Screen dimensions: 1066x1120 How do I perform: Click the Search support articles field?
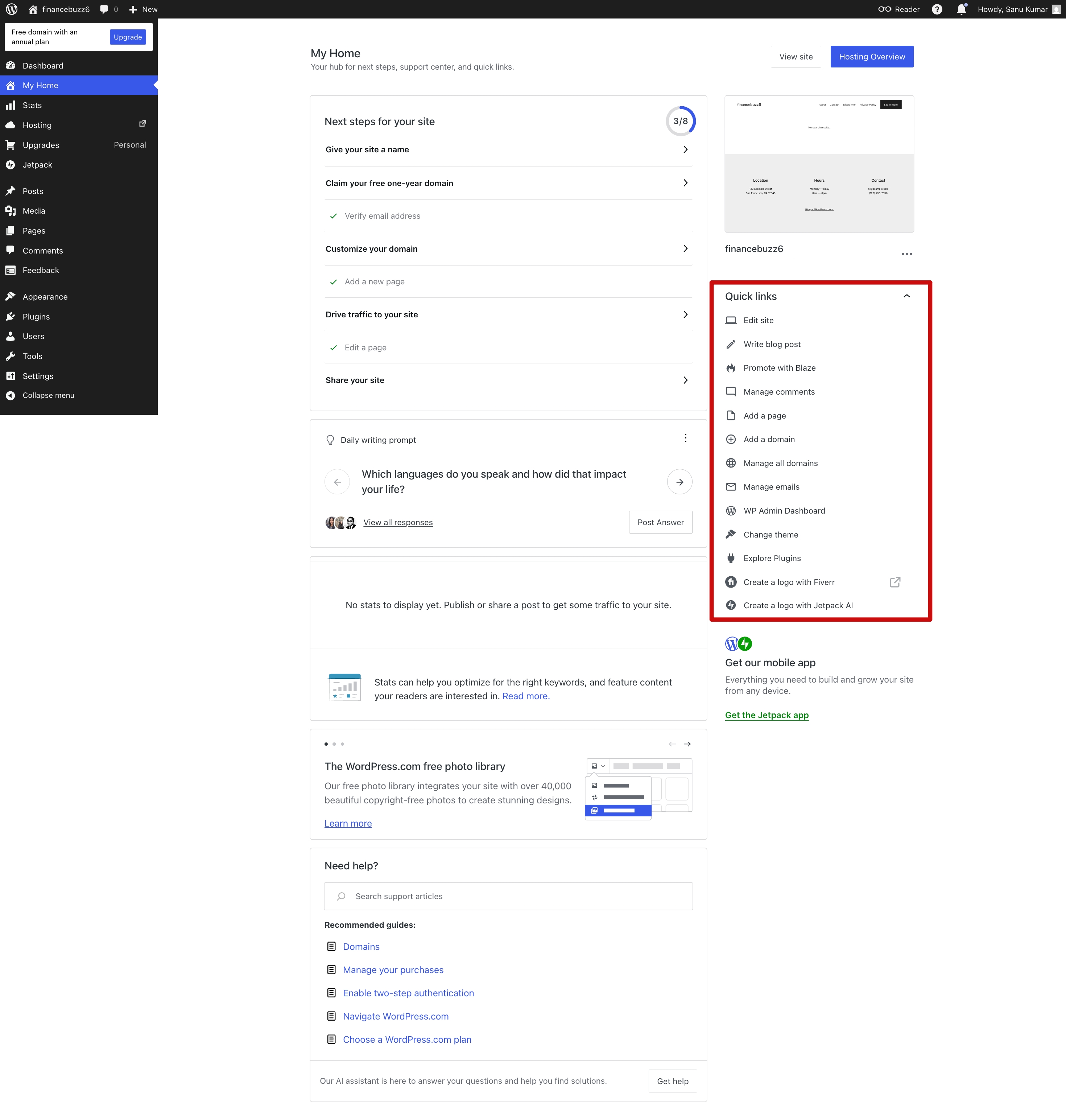pyautogui.click(x=508, y=896)
